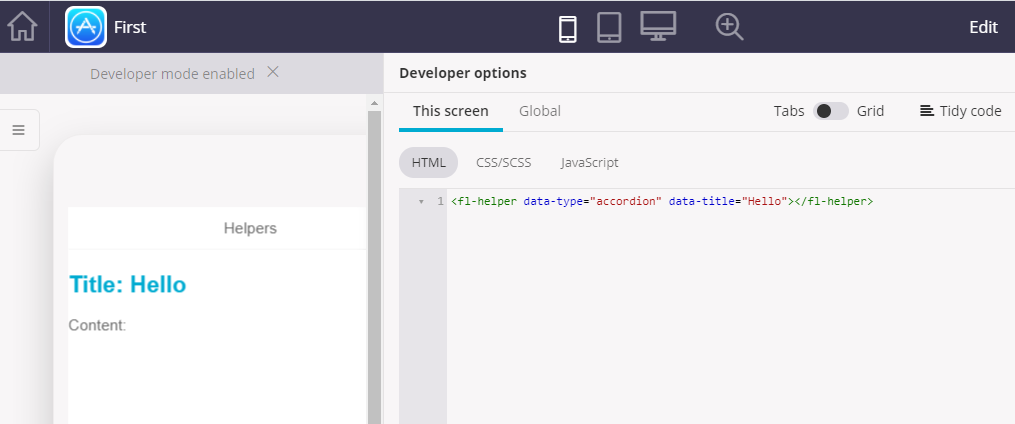Switch to mobile phone preview

(x=568, y=27)
